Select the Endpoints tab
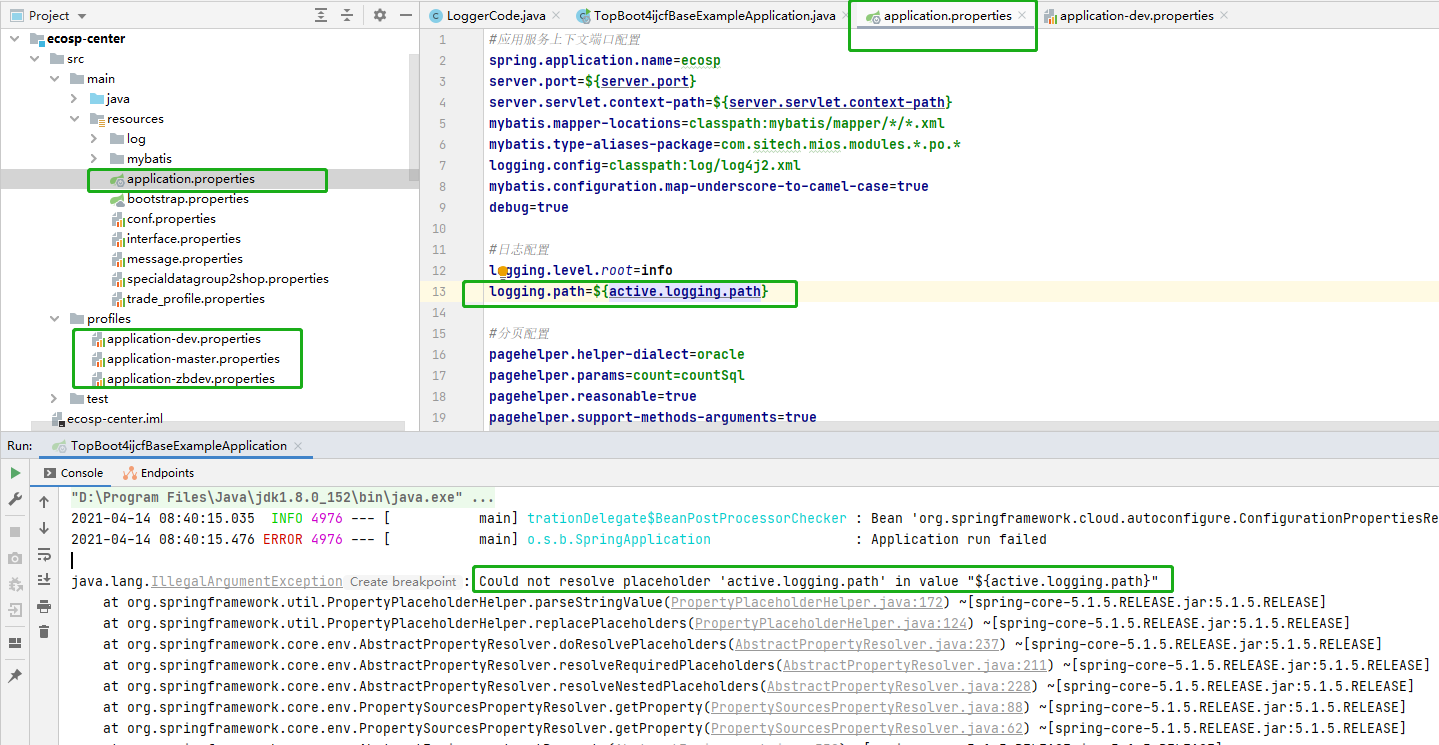The width and height of the screenshot is (1439, 745). [x=159, y=473]
